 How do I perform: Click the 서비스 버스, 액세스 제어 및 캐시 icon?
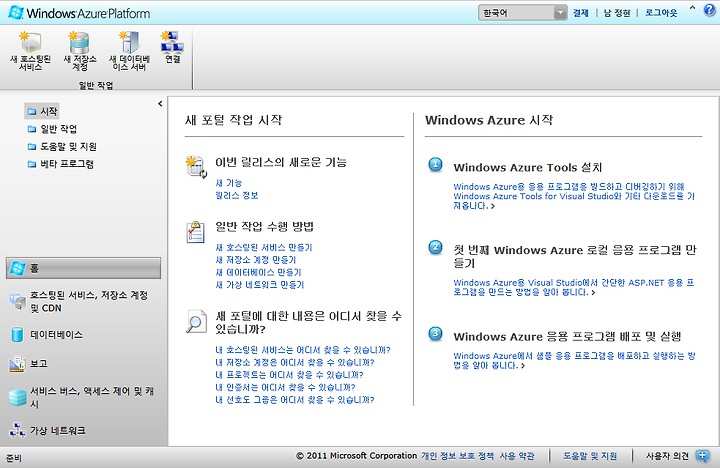click(17, 398)
